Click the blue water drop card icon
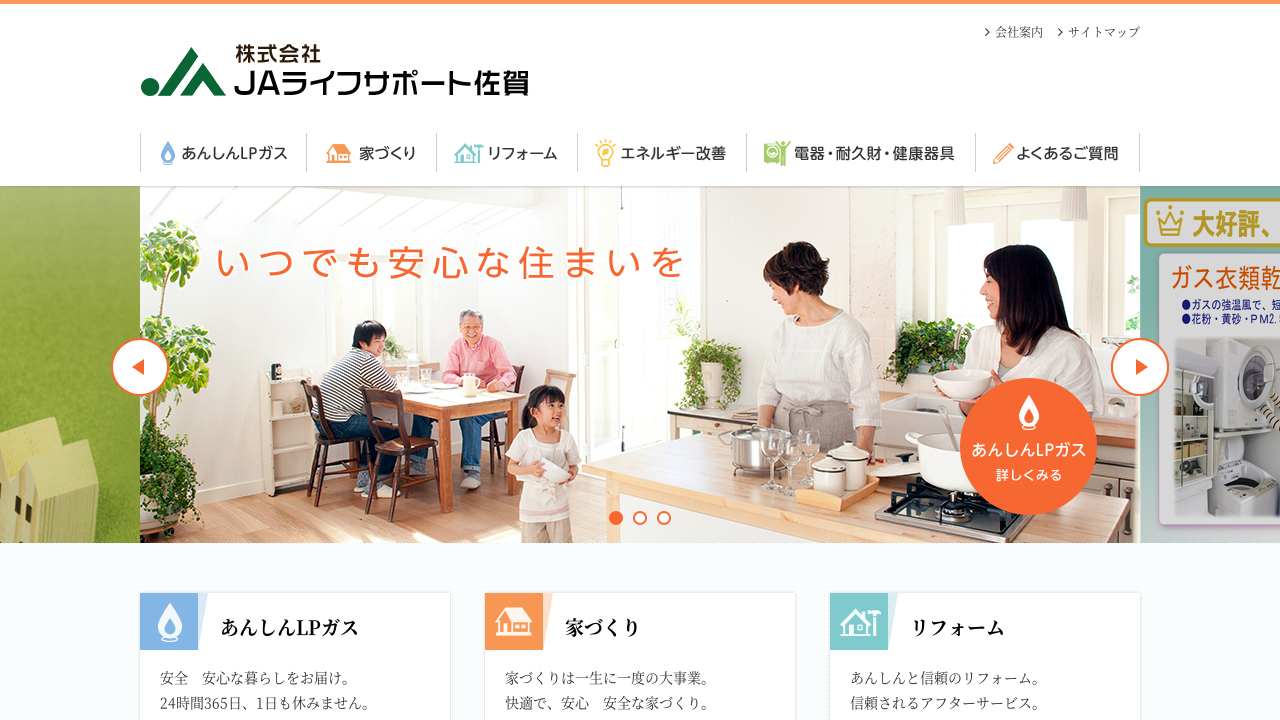The image size is (1280, 720). [170, 621]
